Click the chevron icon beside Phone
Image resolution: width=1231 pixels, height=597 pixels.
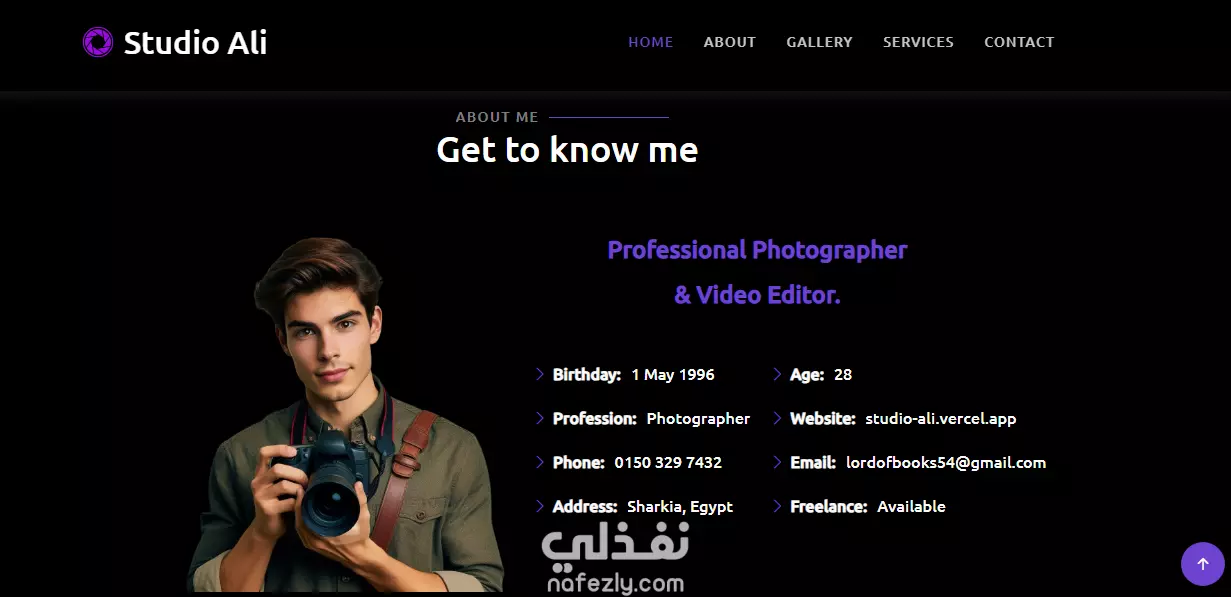pos(540,462)
